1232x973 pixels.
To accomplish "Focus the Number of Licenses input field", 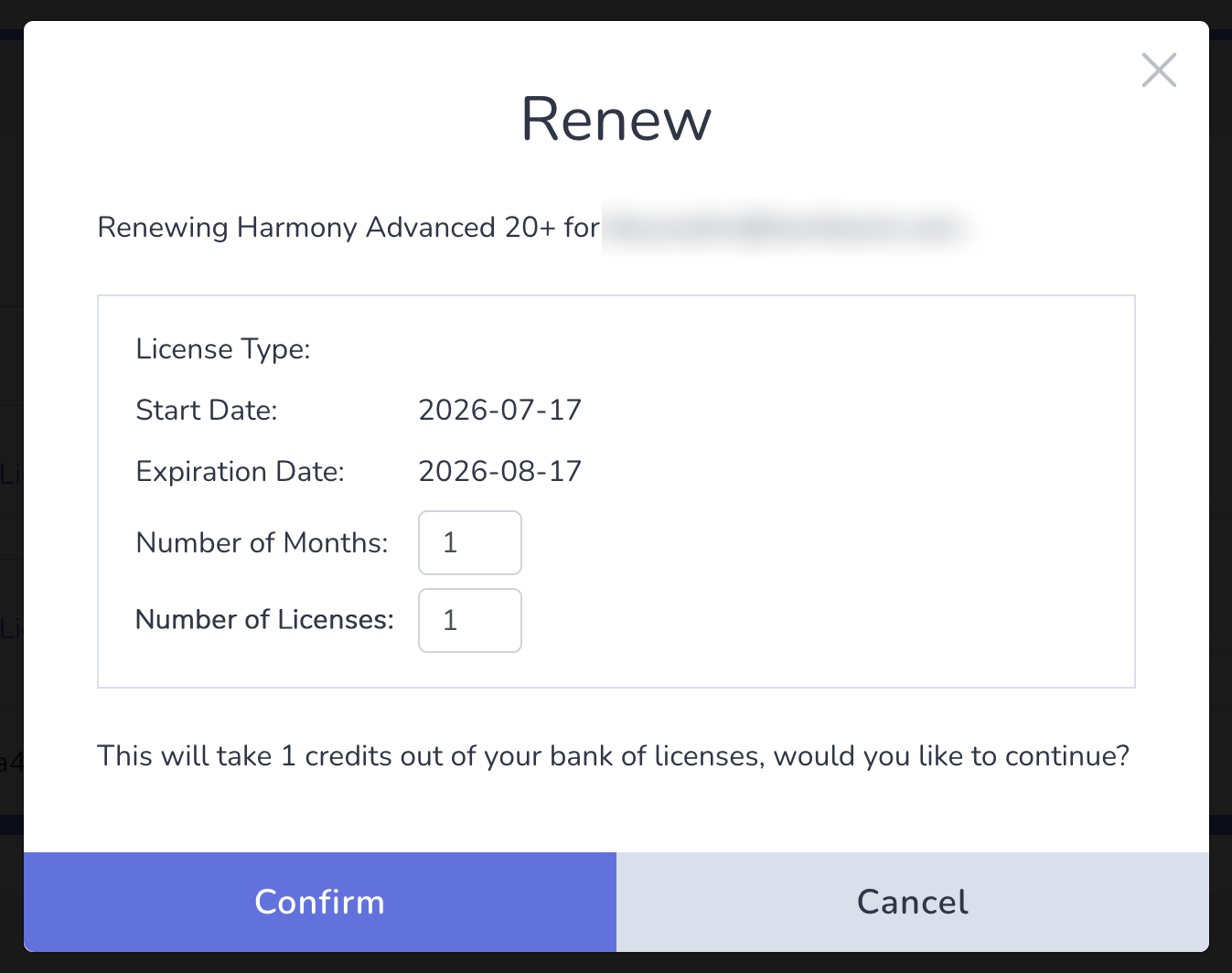I will [470, 620].
